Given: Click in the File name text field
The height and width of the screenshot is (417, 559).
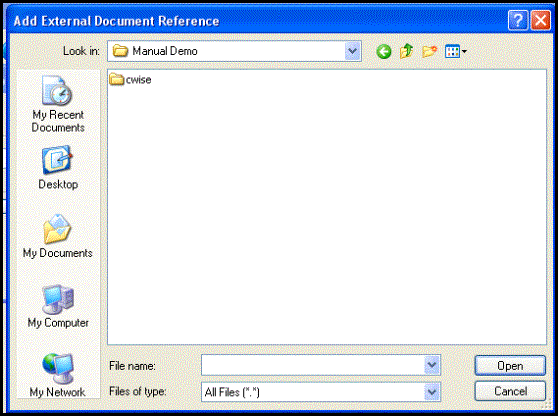Looking at the screenshot, I should click(313, 365).
